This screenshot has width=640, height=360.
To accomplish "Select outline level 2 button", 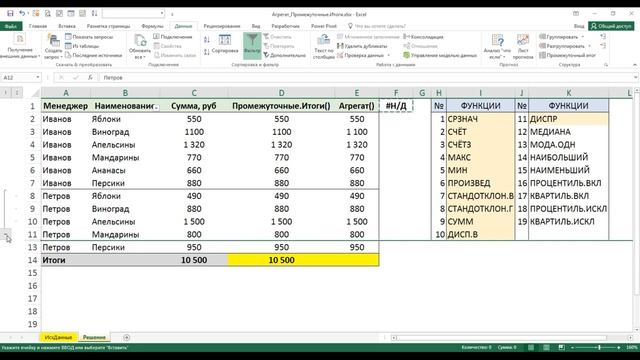I will click(x=17, y=93).
